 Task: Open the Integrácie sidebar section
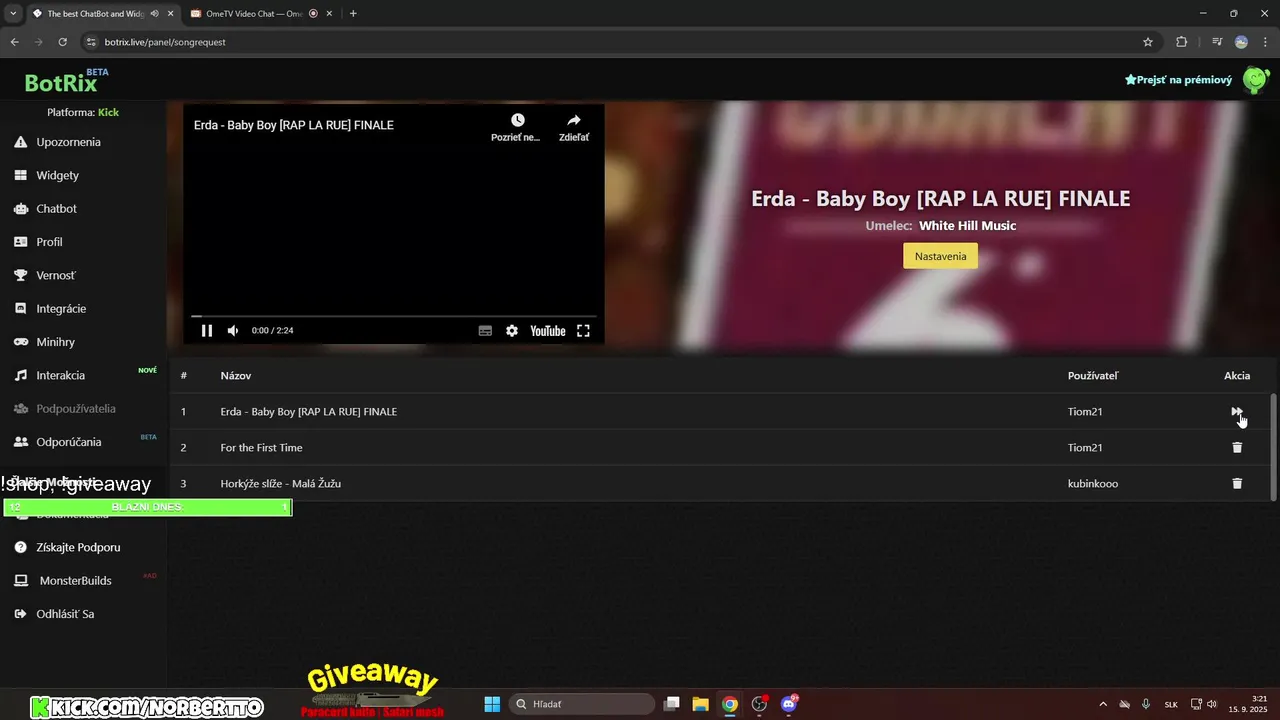coord(61,309)
